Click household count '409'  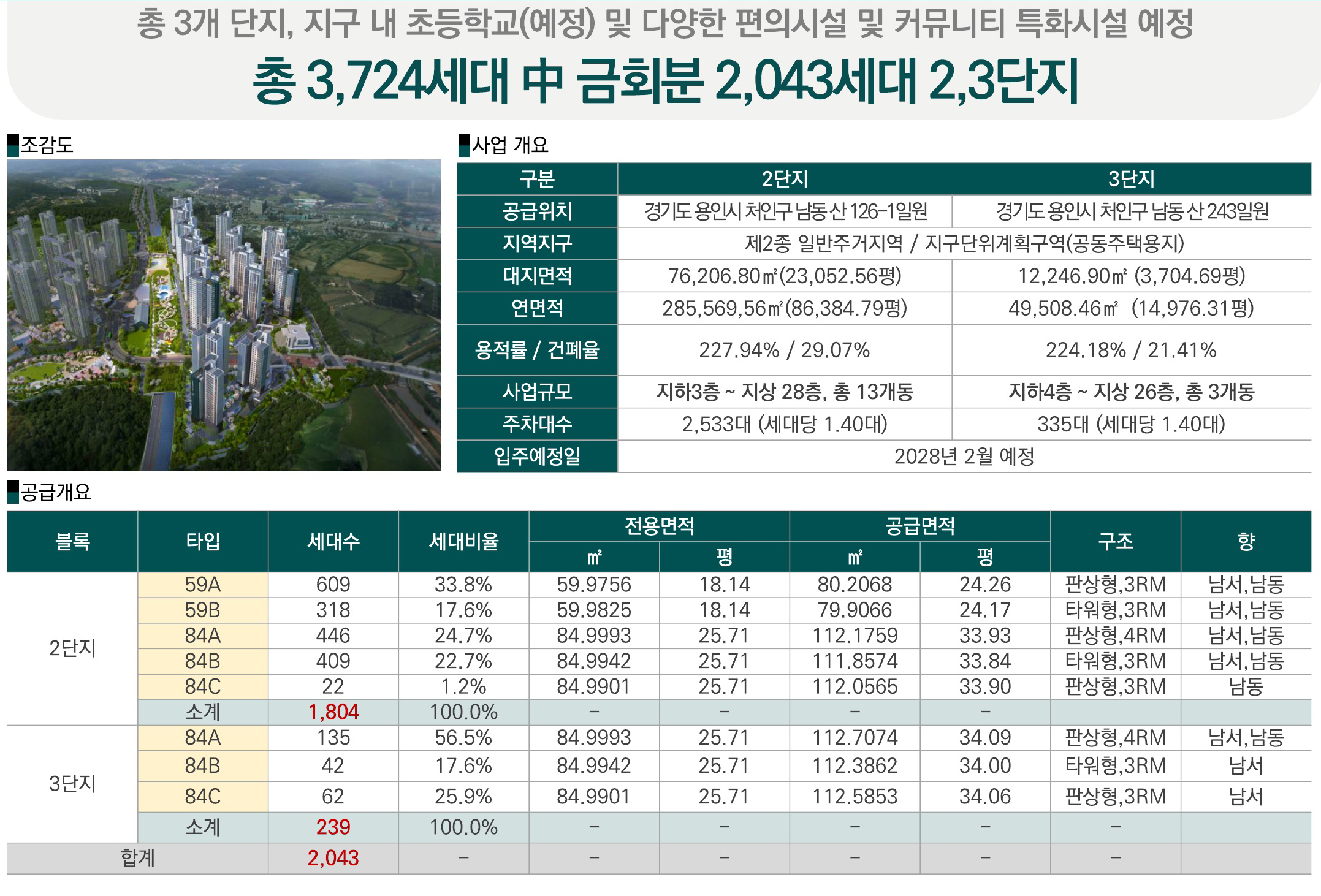pos(333,661)
